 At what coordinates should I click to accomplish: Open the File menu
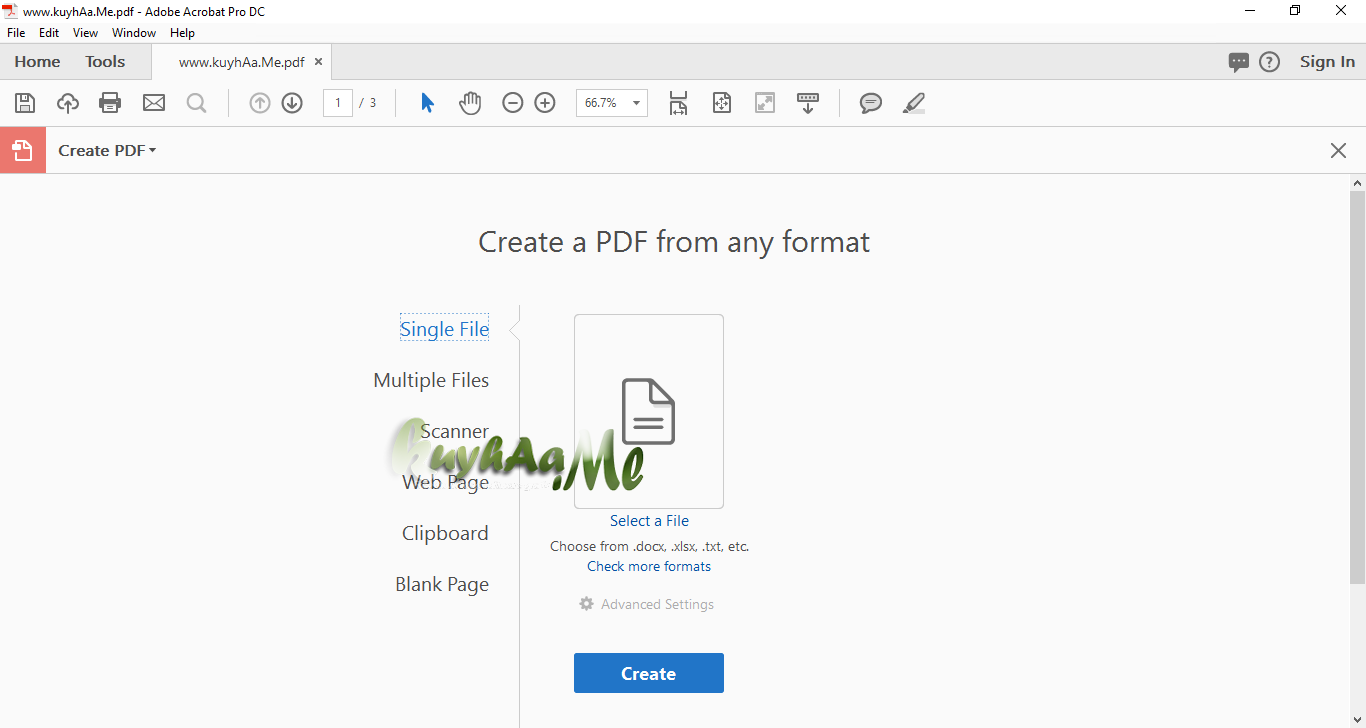coord(16,33)
